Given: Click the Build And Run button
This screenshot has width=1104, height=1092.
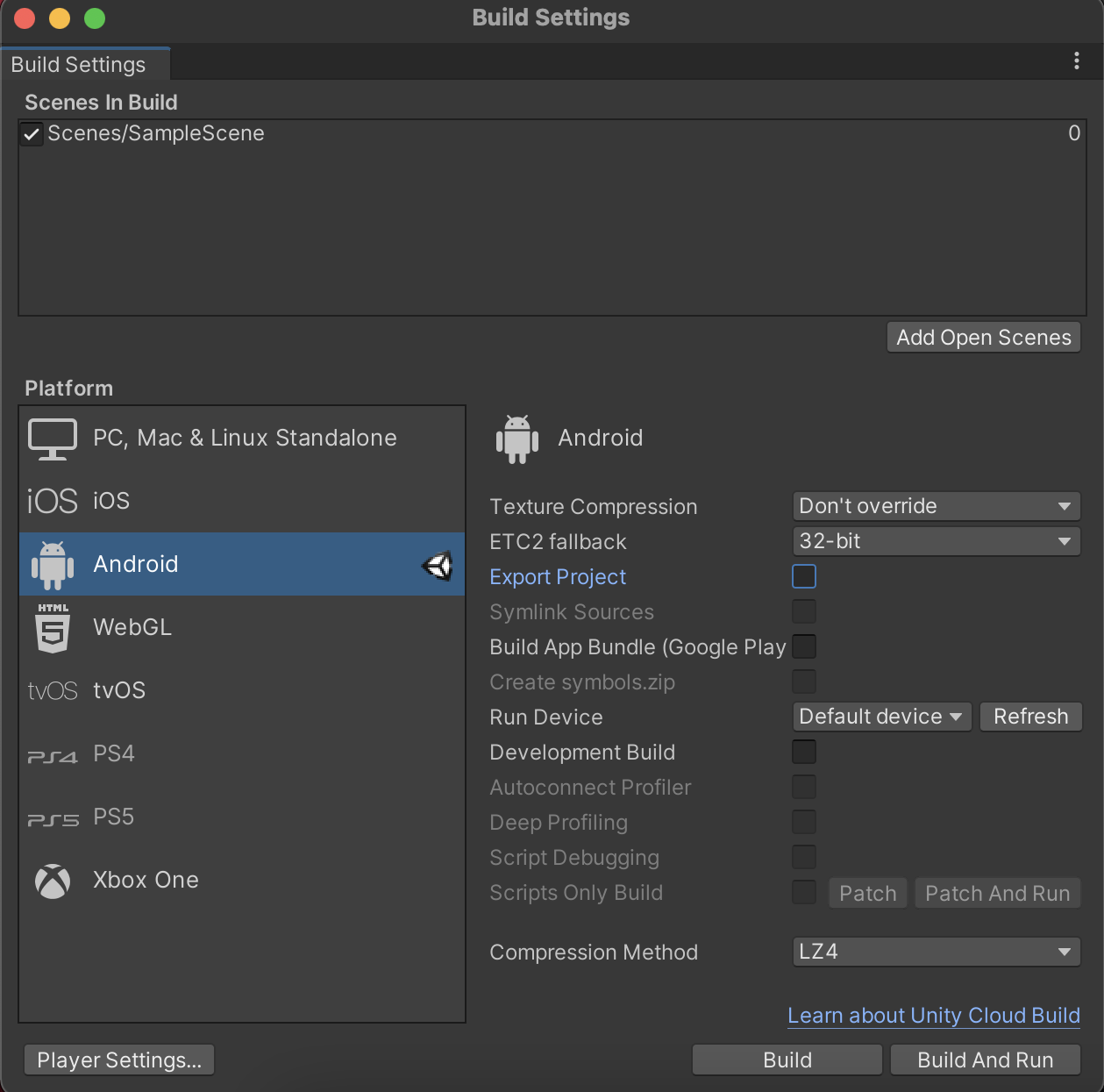Looking at the screenshot, I should (x=986, y=1060).
